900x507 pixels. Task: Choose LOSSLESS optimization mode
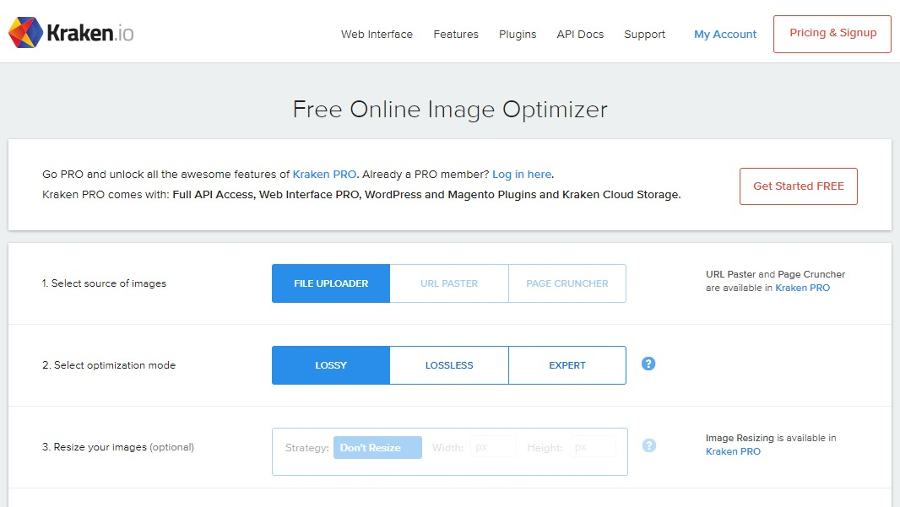point(449,365)
